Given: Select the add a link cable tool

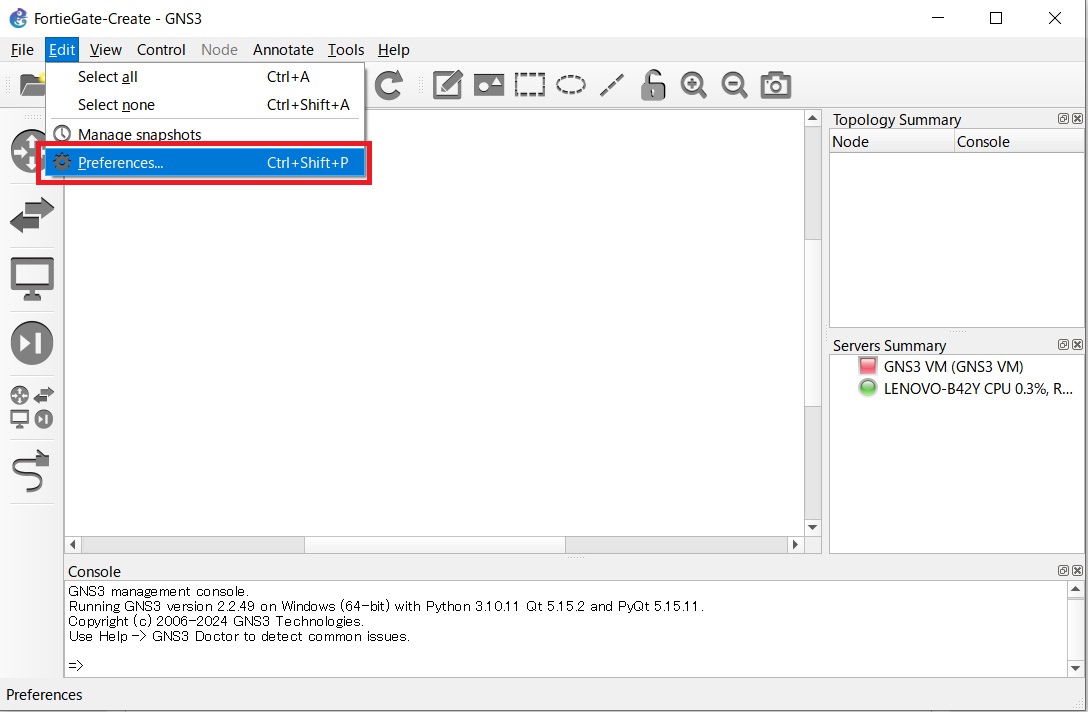Looking at the screenshot, I should coord(32,471).
